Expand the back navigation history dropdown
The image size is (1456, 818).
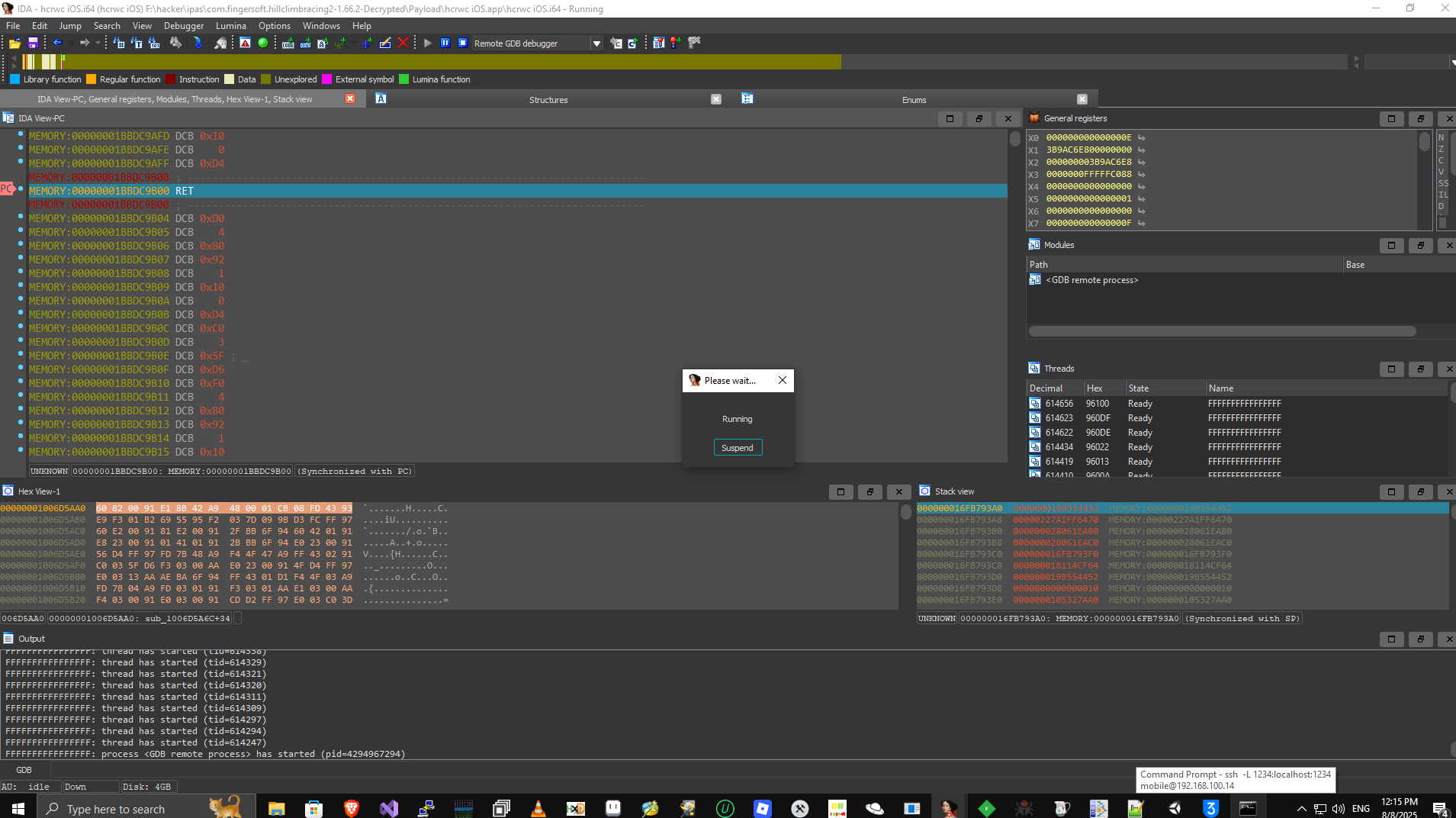tap(70, 43)
